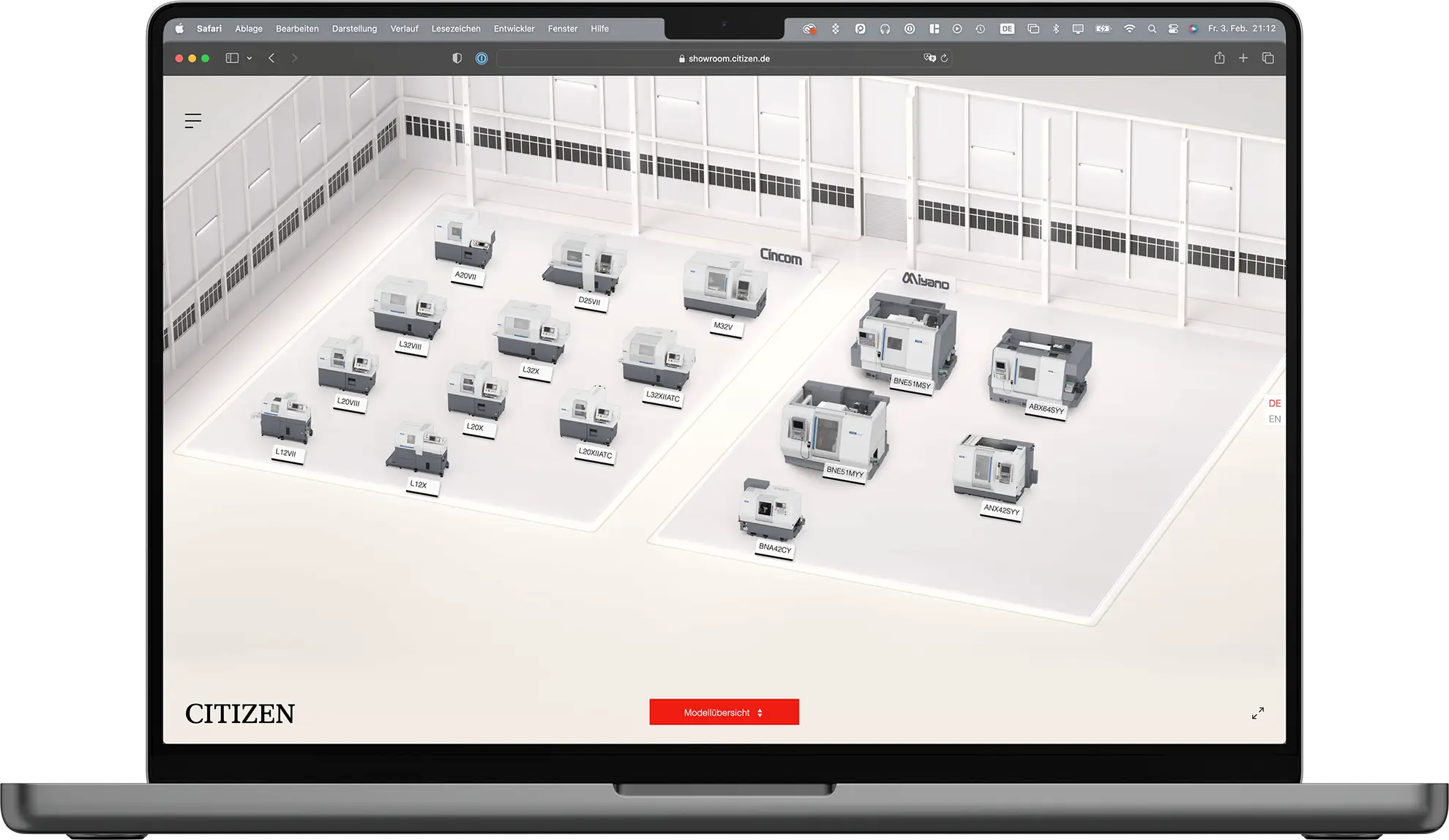This screenshot has height=840, width=1449.
Task: Open the hamburger menu on the showroom page
Action: pyautogui.click(x=192, y=121)
